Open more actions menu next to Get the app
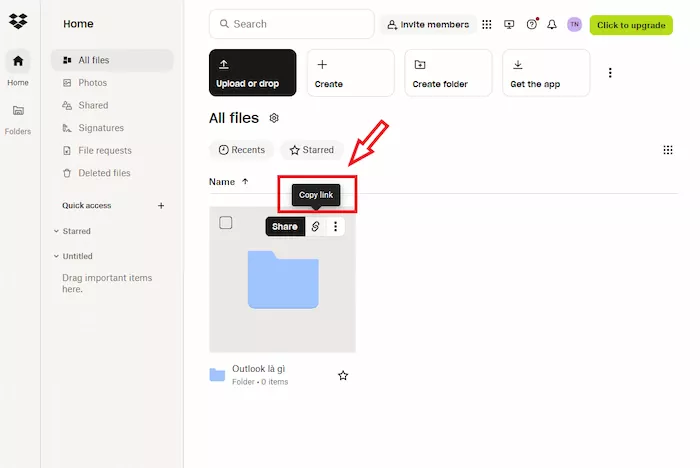700x468 pixels. point(610,73)
